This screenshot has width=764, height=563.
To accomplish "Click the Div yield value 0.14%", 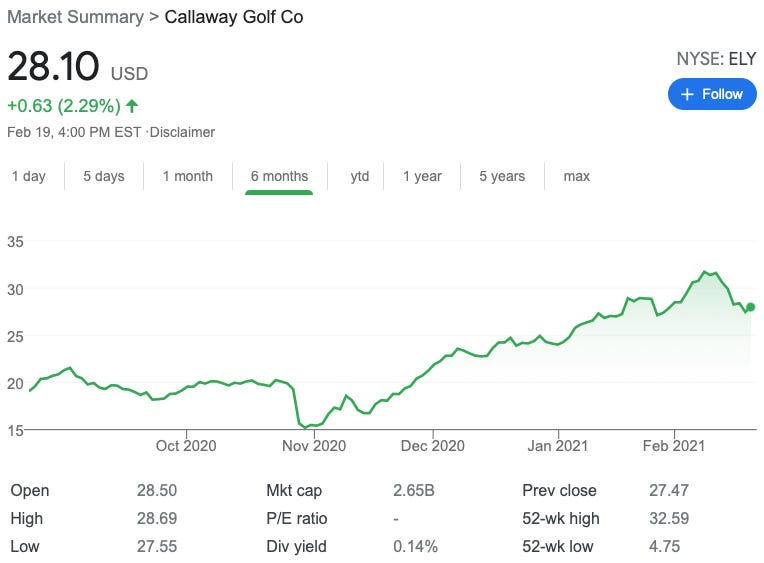I will pyautogui.click(x=415, y=546).
